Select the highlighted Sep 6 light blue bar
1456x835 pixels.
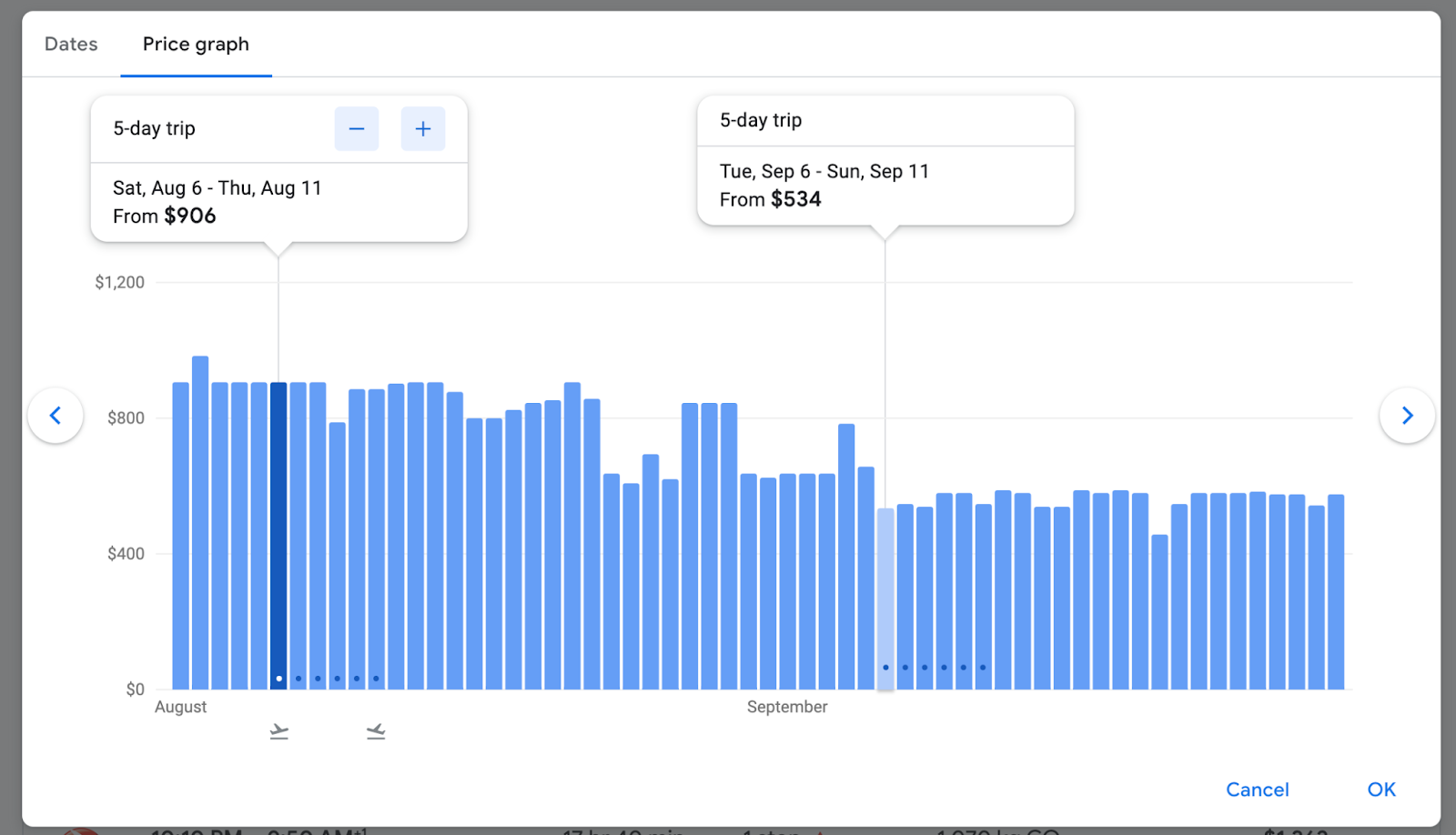click(x=885, y=599)
